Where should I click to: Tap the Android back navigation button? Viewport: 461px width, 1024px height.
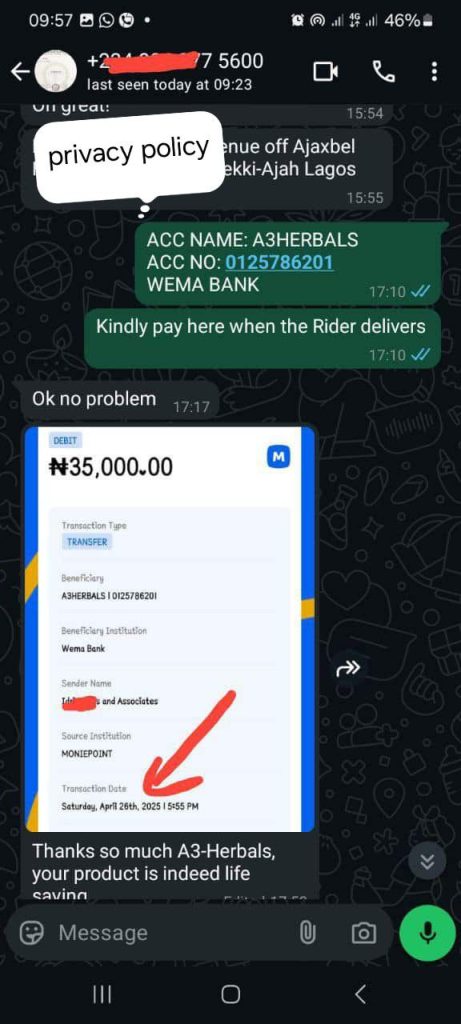pos(360,995)
